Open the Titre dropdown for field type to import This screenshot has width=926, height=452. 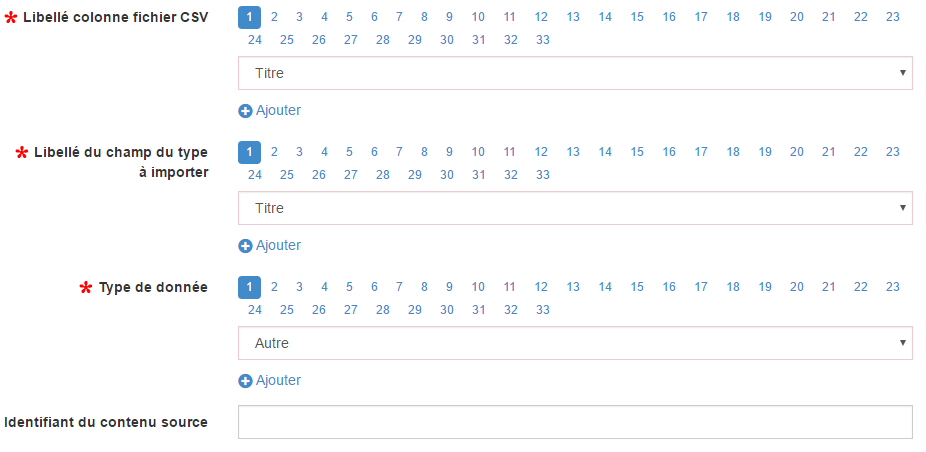pos(575,208)
